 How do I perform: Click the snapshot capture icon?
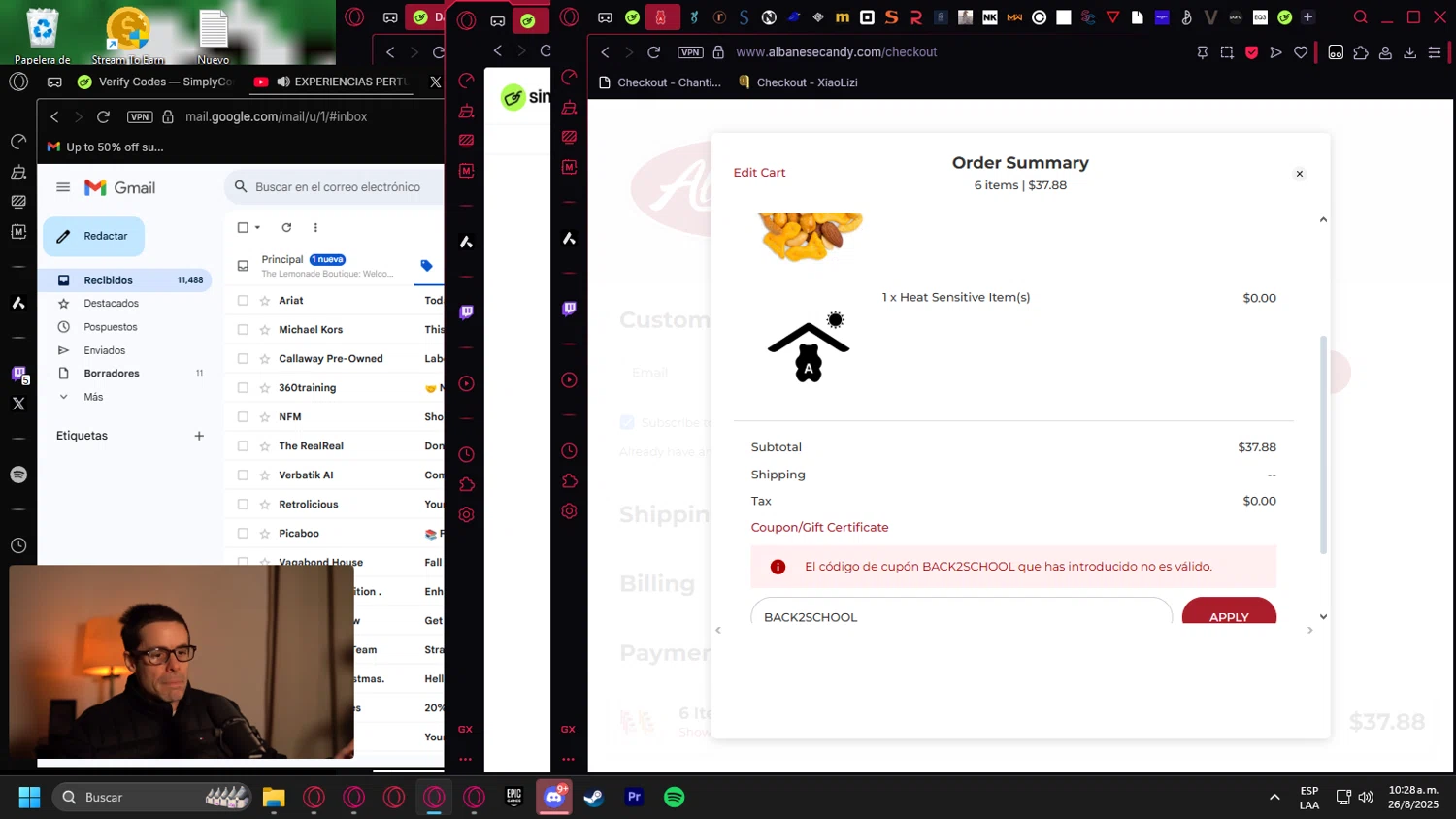[x=1227, y=52]
